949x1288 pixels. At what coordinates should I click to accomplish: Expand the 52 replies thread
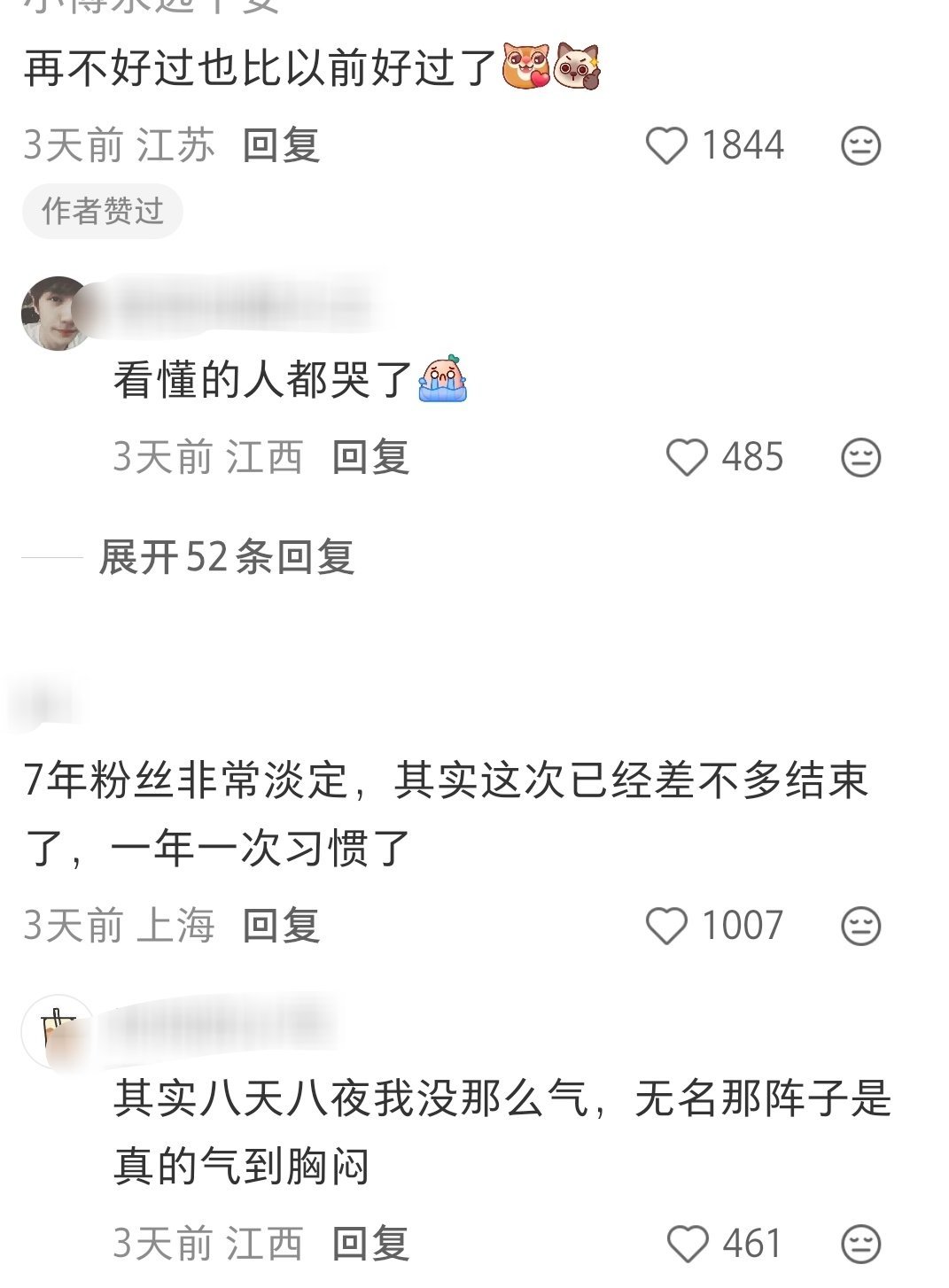(227, 557)
